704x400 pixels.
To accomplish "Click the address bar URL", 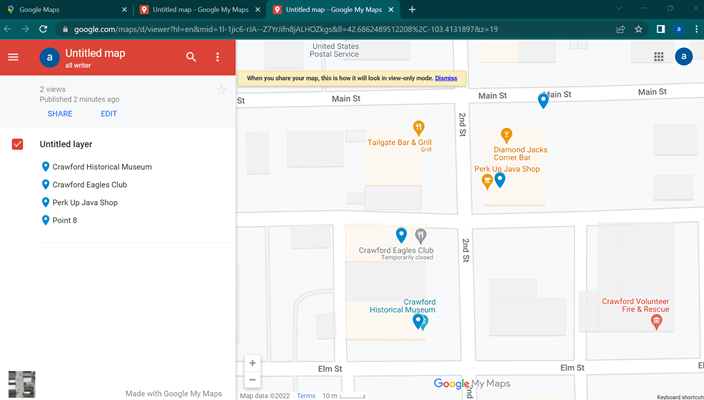I will point(286,29).
